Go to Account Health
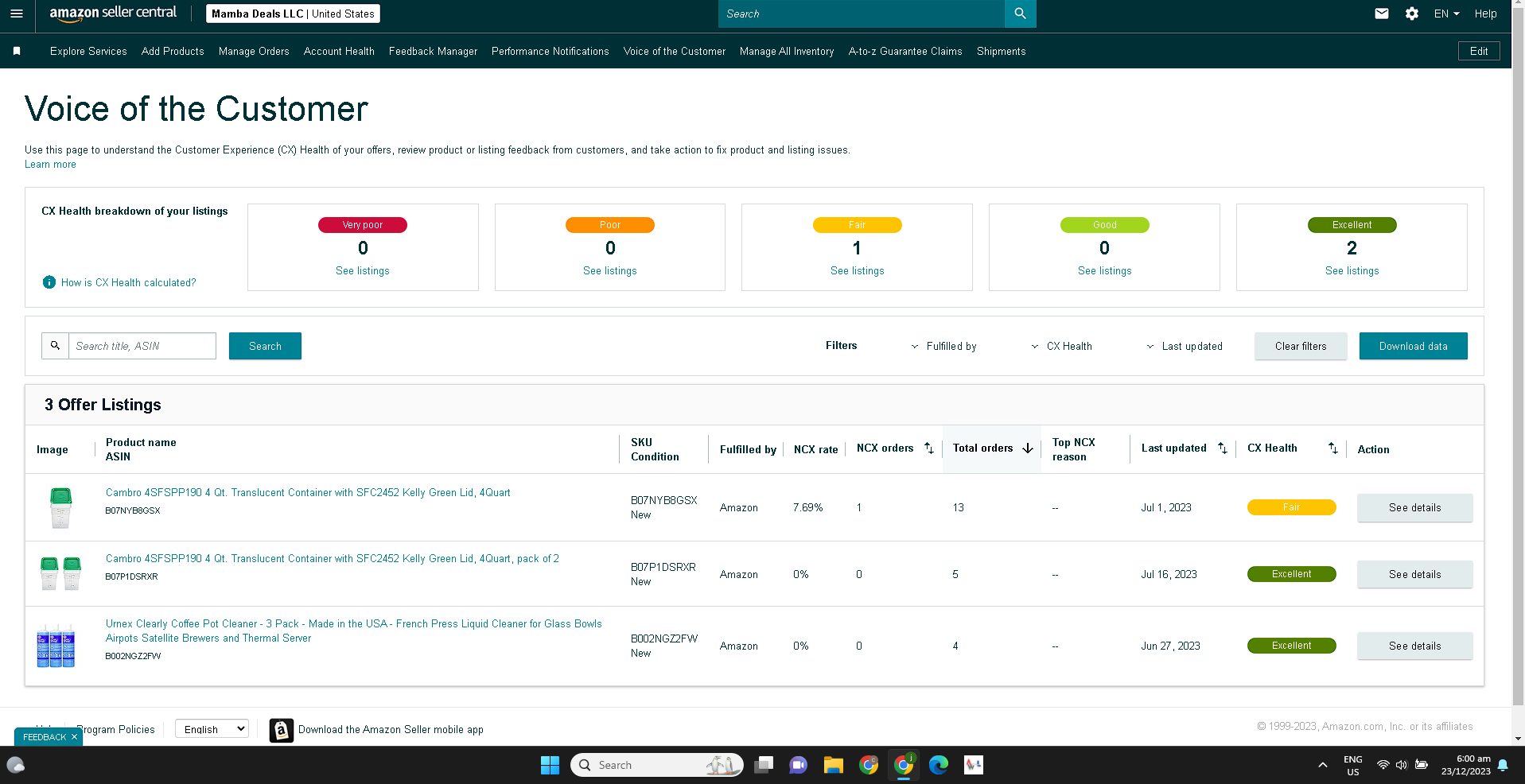The width and height of the screenshot is (1525, 784). pos(339,51)
